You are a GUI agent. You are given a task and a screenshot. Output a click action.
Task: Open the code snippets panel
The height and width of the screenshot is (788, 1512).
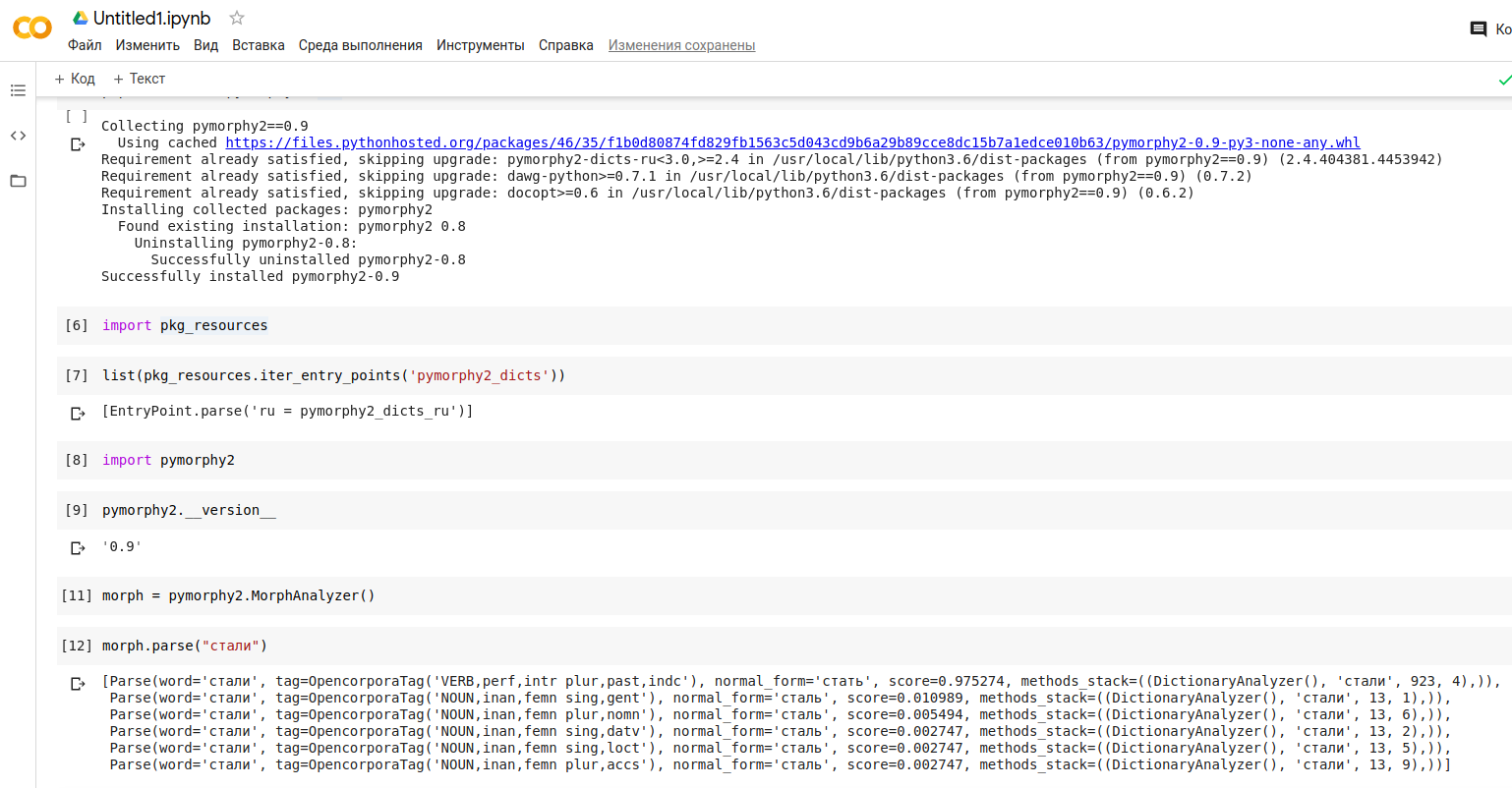click(18, 136)
